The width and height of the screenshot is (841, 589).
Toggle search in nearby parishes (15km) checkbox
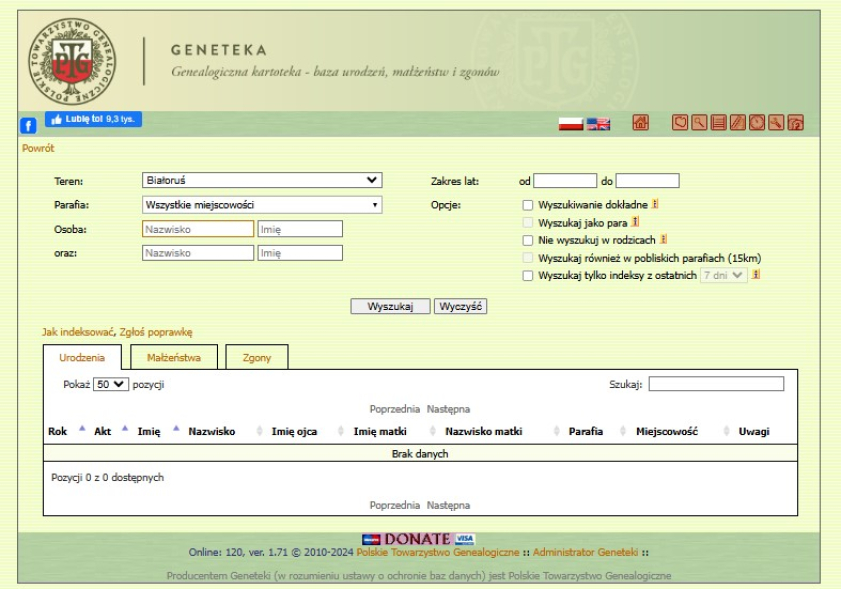point(528,258)
